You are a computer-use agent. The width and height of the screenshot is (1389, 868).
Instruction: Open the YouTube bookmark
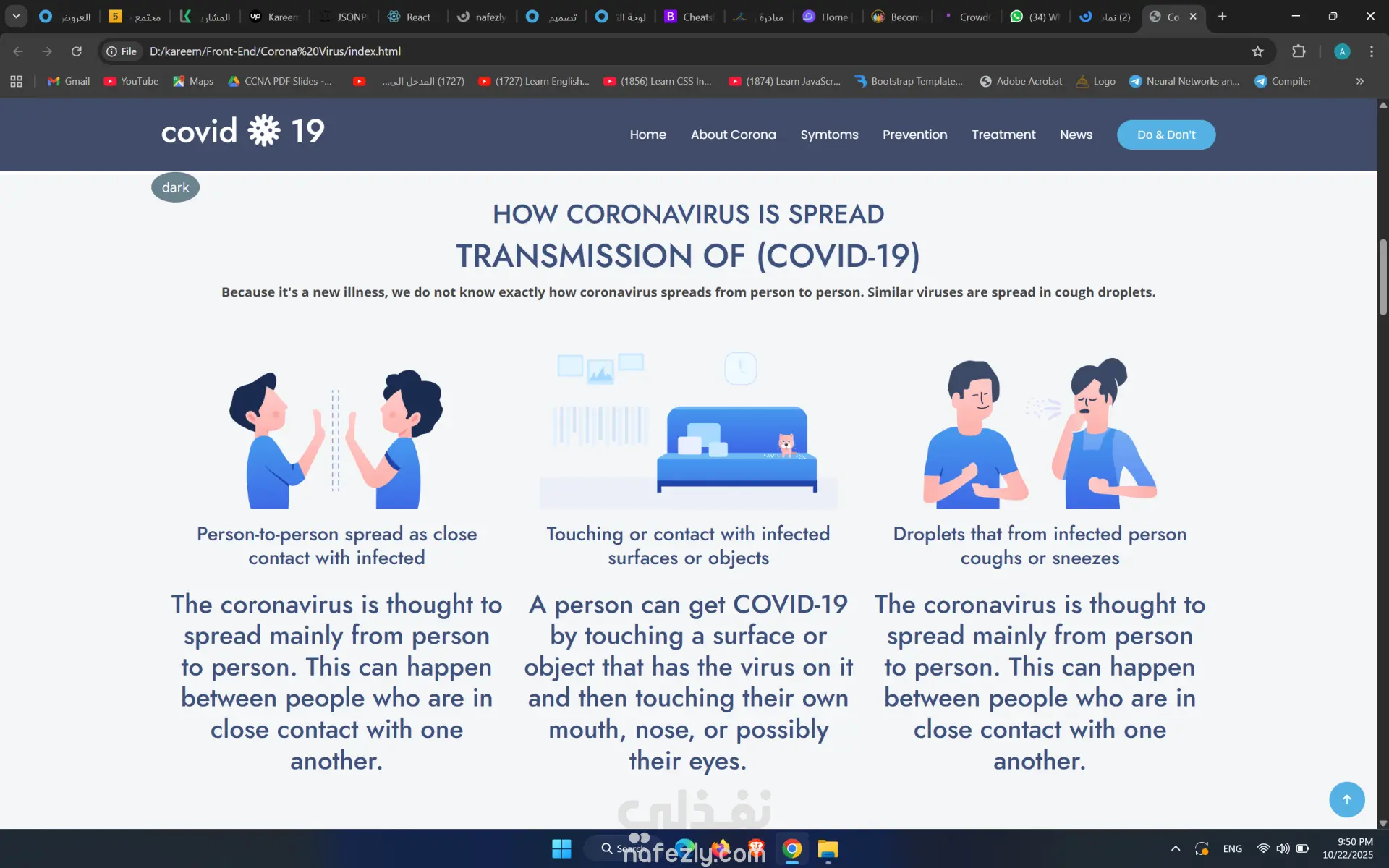coord(131,81)
